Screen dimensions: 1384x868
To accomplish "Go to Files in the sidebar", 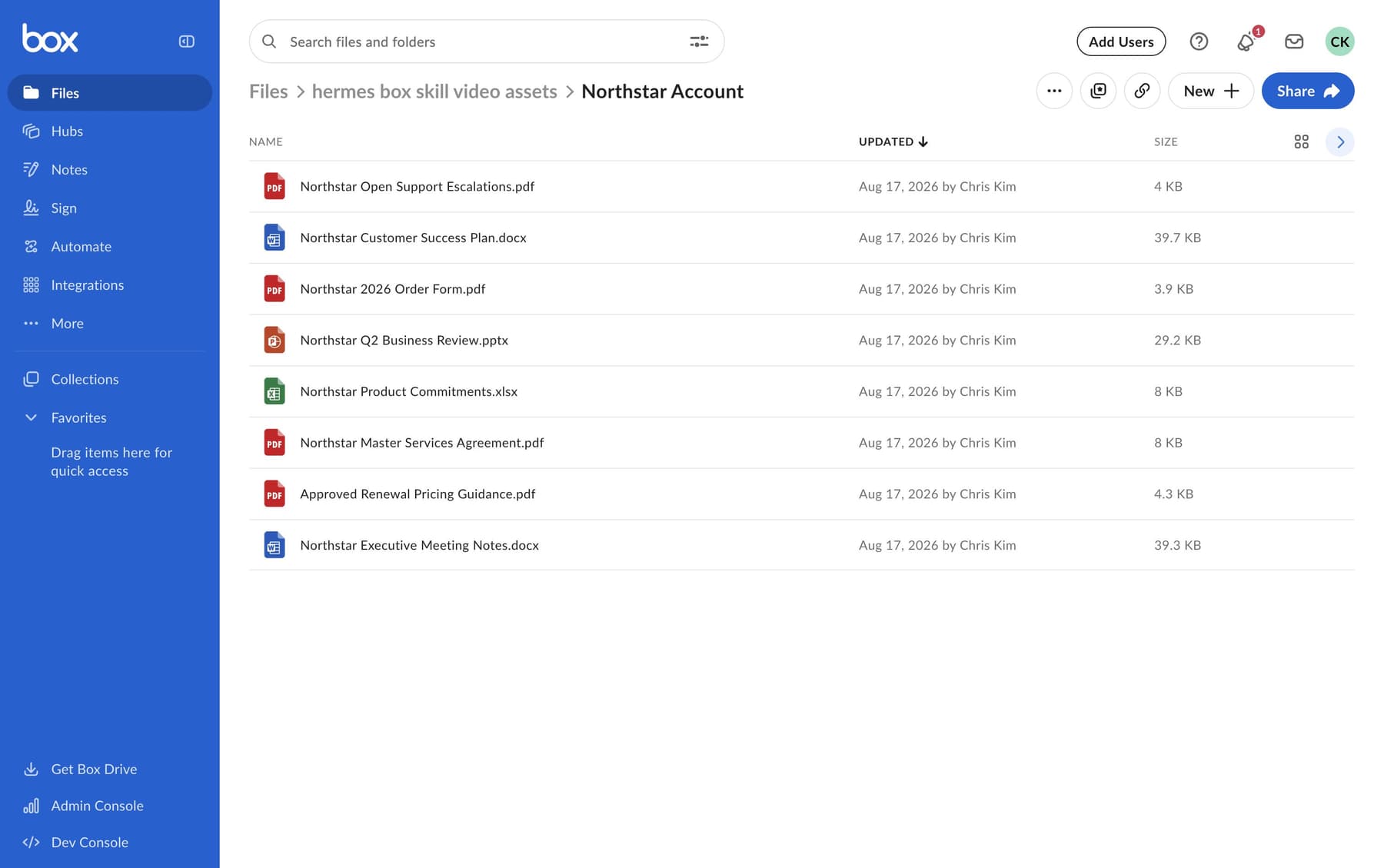I will 109,93.
